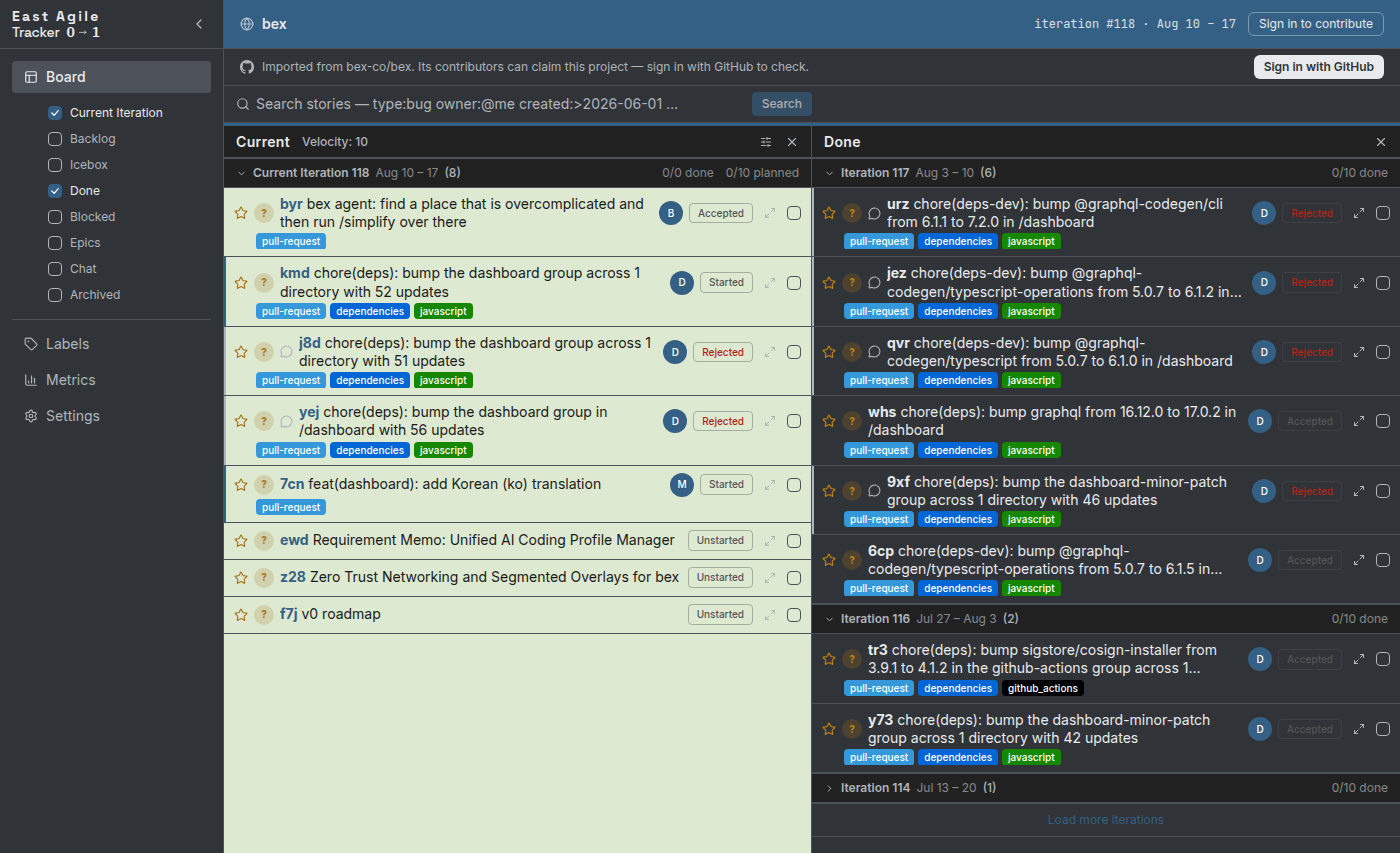This screenshot has height=853, width=1400.
Task: Close the Current panel
Action: click(792, 142)
